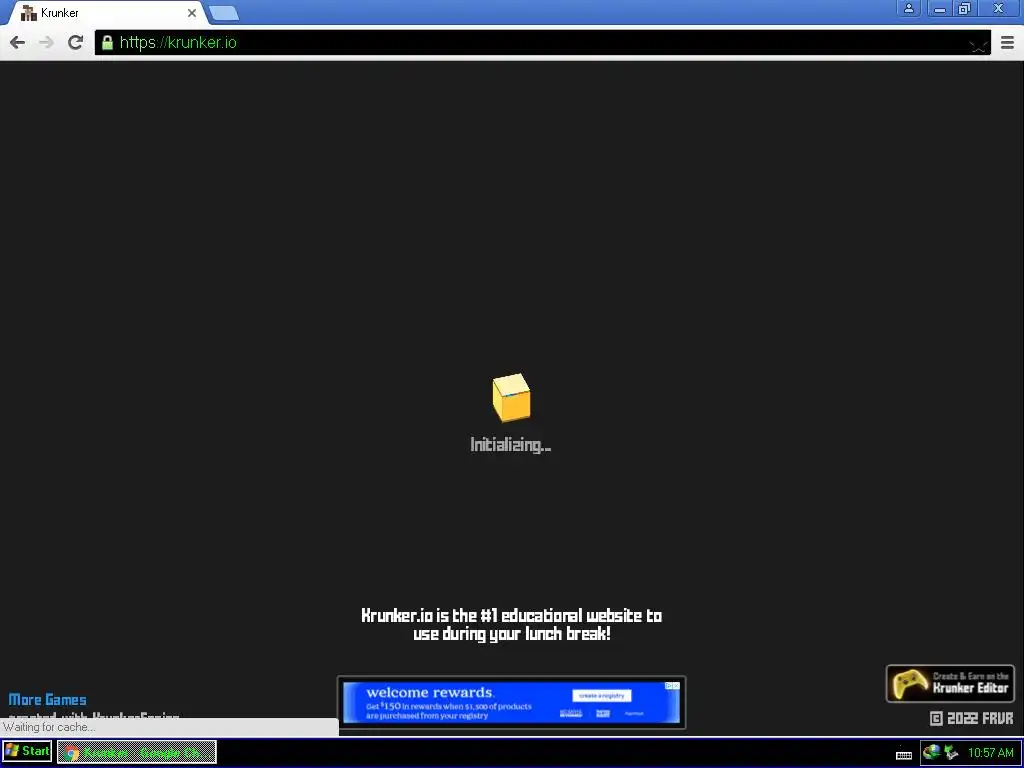Click the keyboard icon in the taskbar
1024x768 pixels.
coord(904,755)
